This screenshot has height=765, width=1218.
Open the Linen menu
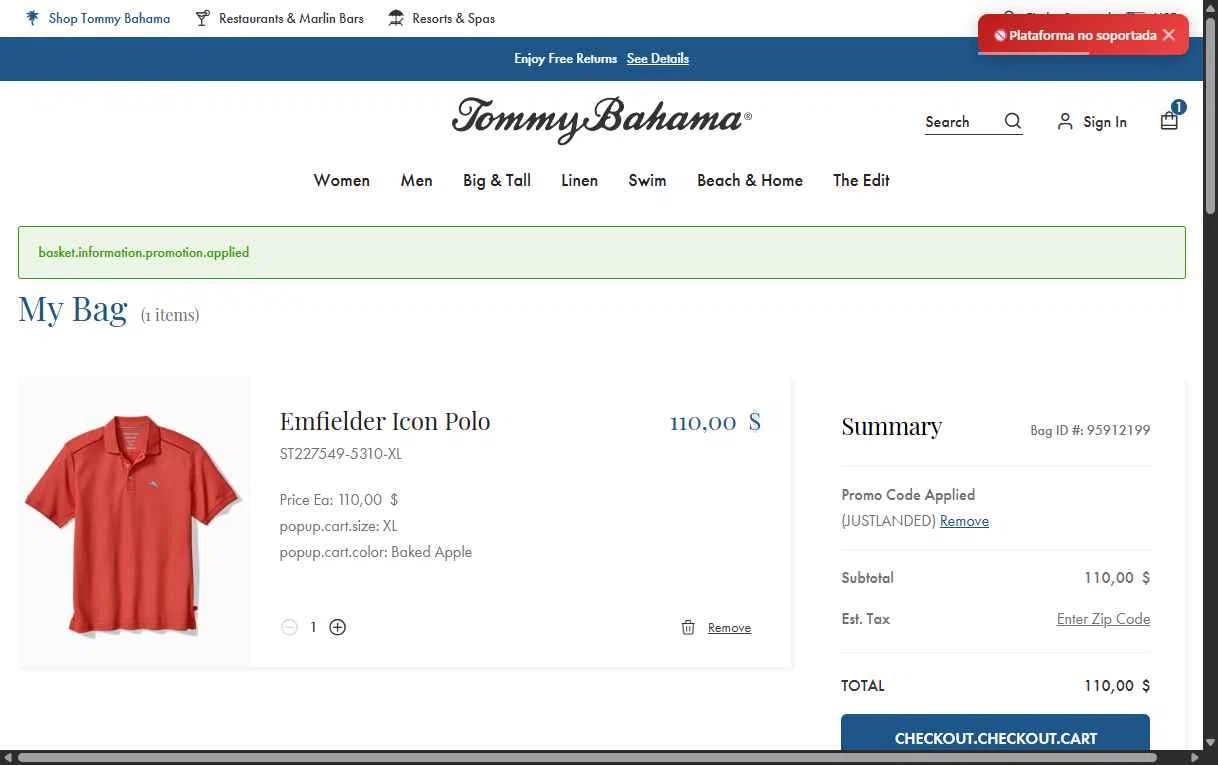pyautogui.click(x=580, y=180)
